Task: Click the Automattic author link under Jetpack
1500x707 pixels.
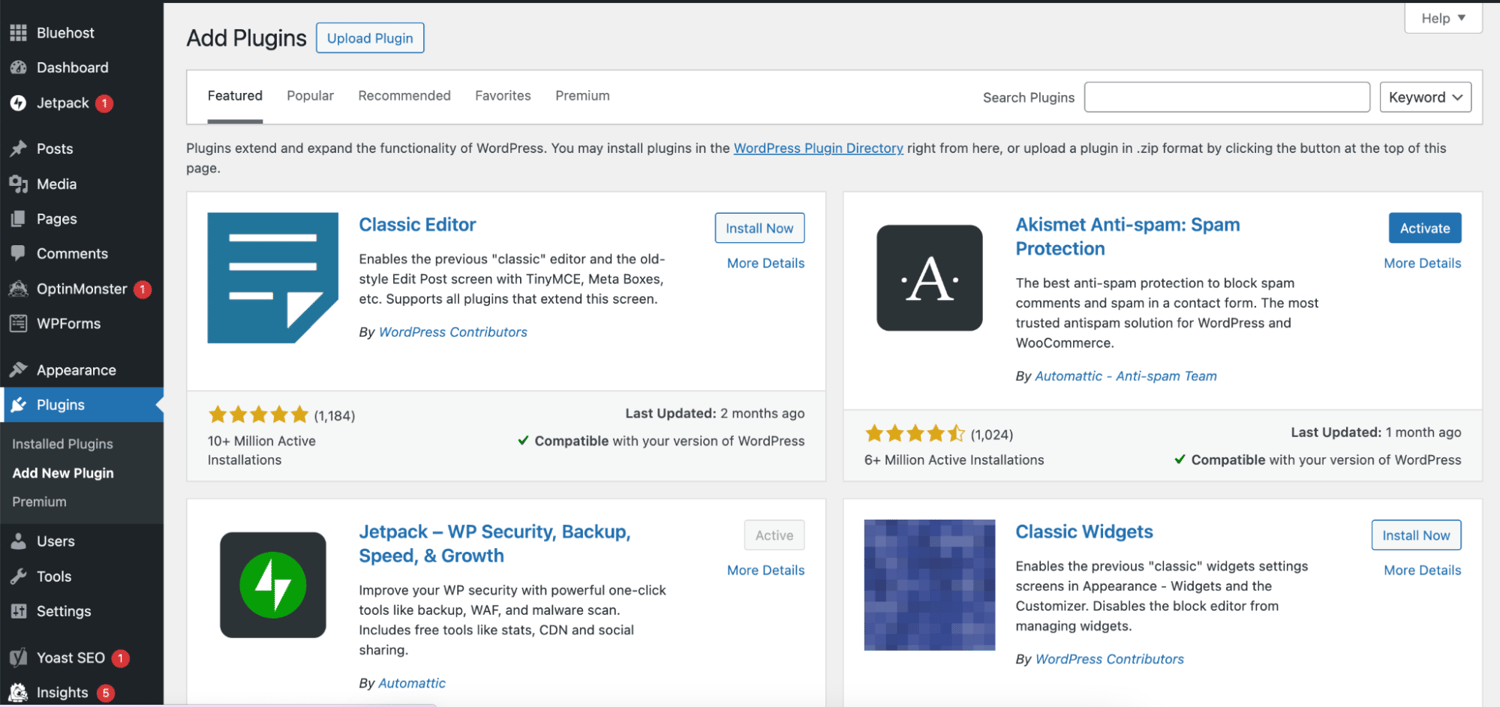Action: [412, 683]
